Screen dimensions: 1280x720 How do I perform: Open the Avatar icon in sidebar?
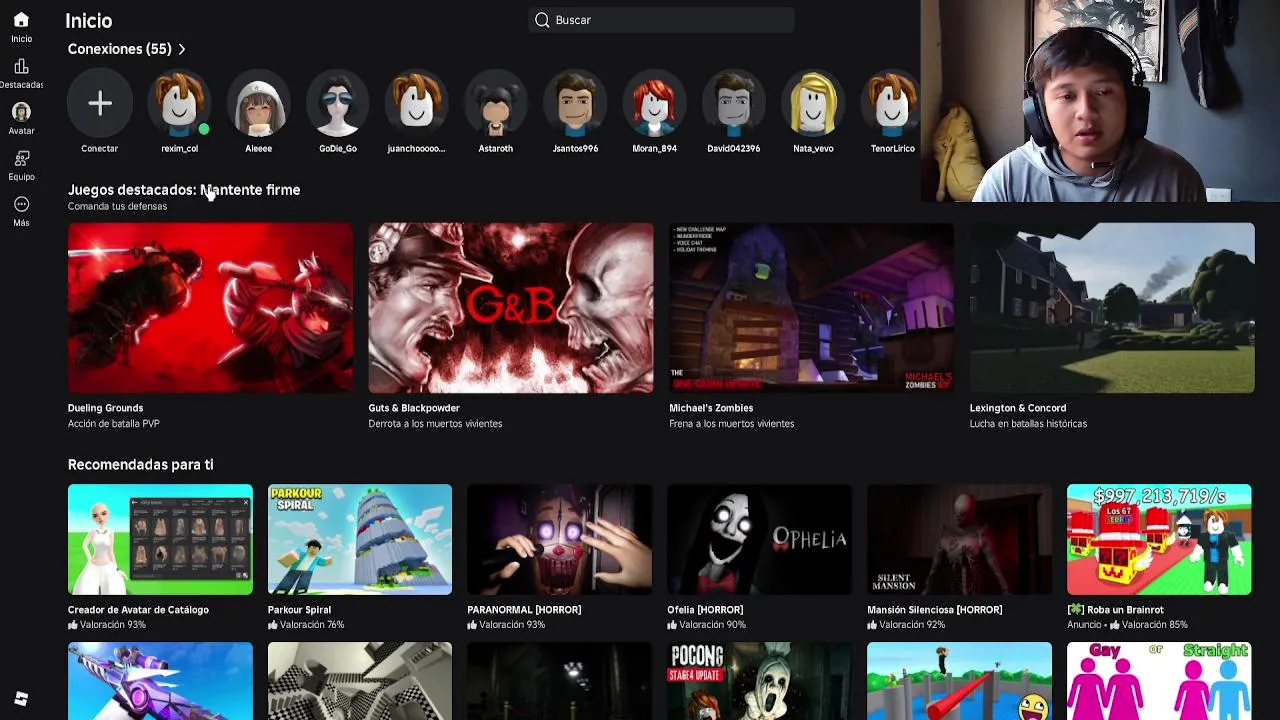tap(21, 112)
